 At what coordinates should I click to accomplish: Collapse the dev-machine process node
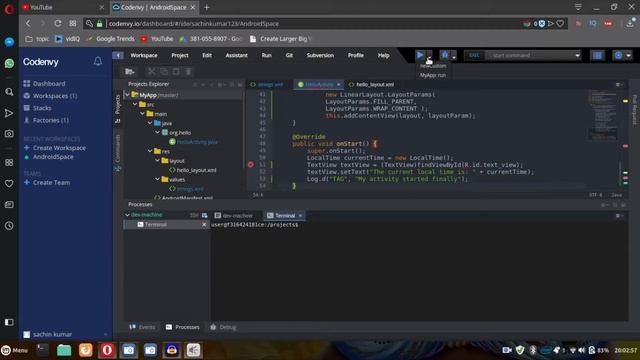pyautogui.click(x=127, y=215)
